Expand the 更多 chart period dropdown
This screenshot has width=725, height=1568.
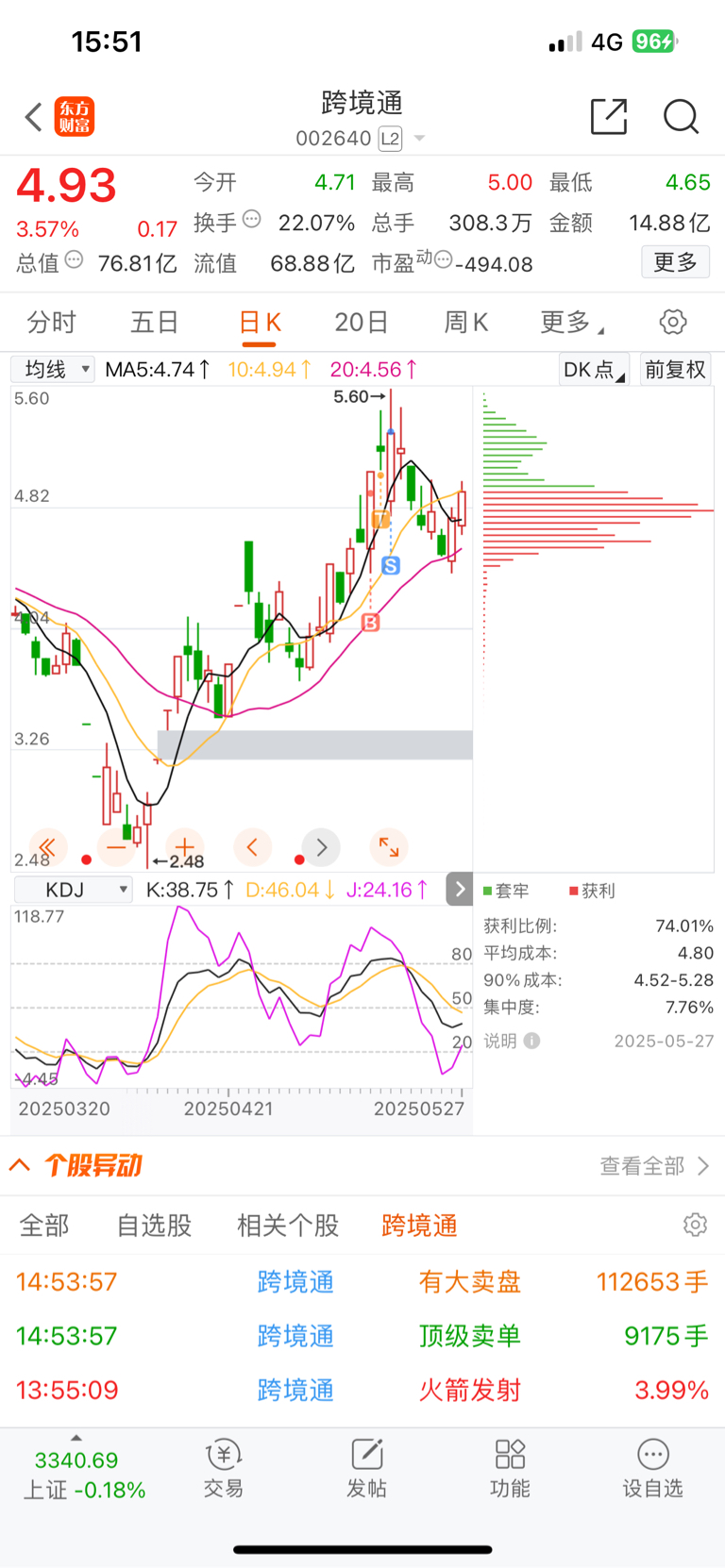(571, 323)
